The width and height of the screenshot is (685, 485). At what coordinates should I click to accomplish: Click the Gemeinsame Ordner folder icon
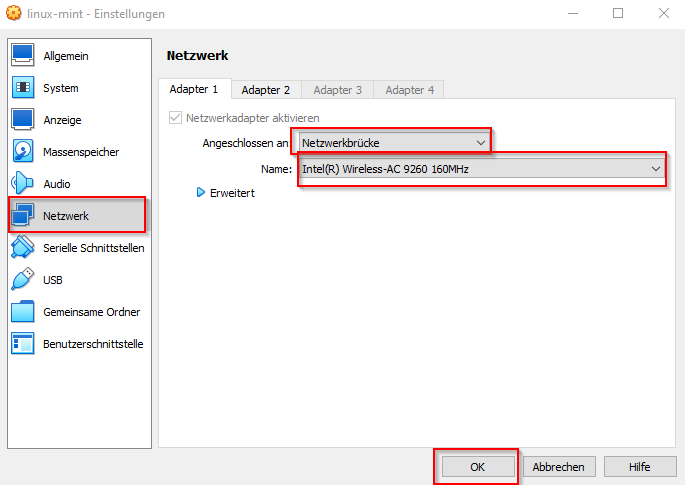(x=23, y=312)
